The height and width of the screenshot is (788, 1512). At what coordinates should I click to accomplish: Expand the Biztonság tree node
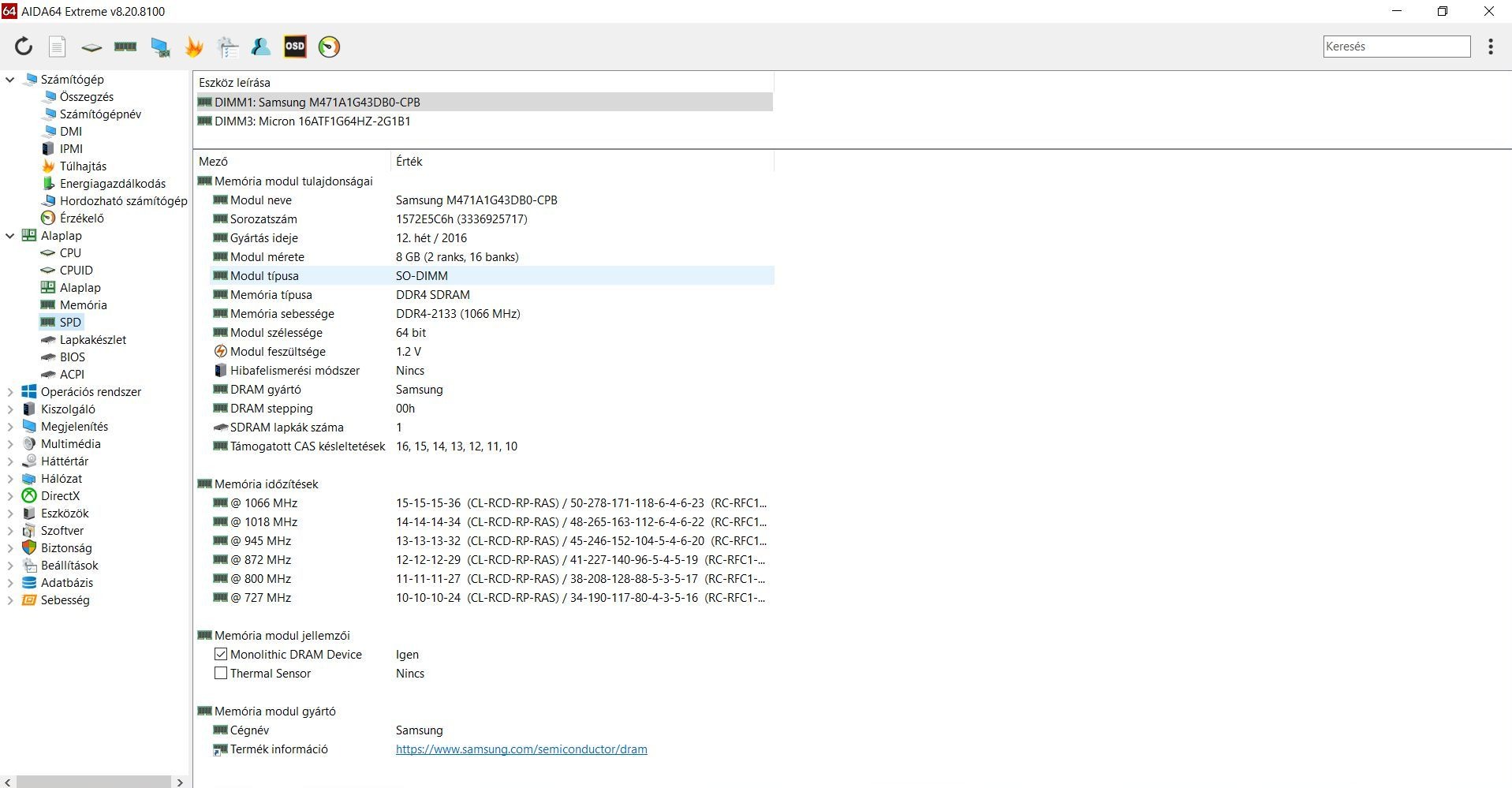tap(10, 548)
